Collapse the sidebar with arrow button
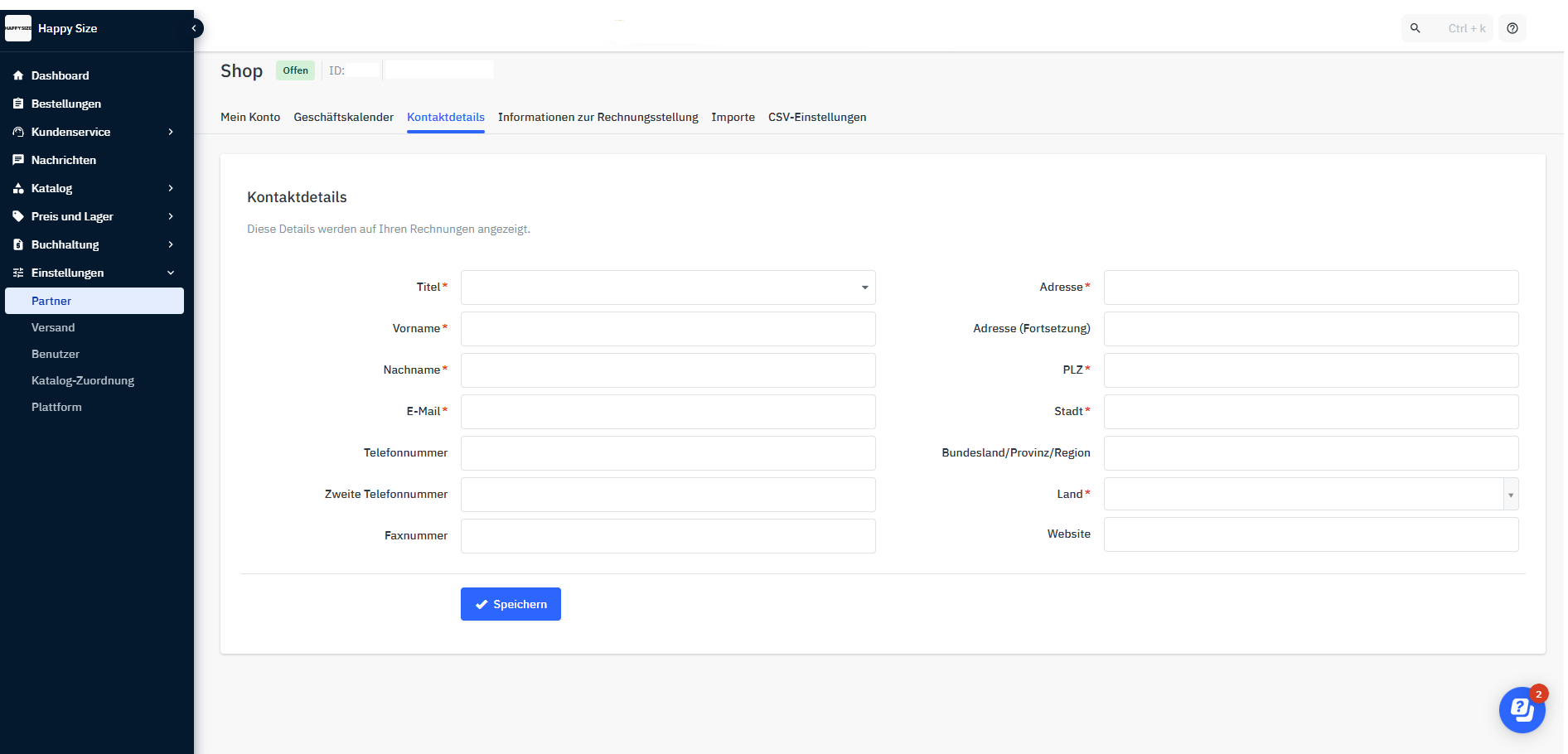 click(x=194, y=28)
